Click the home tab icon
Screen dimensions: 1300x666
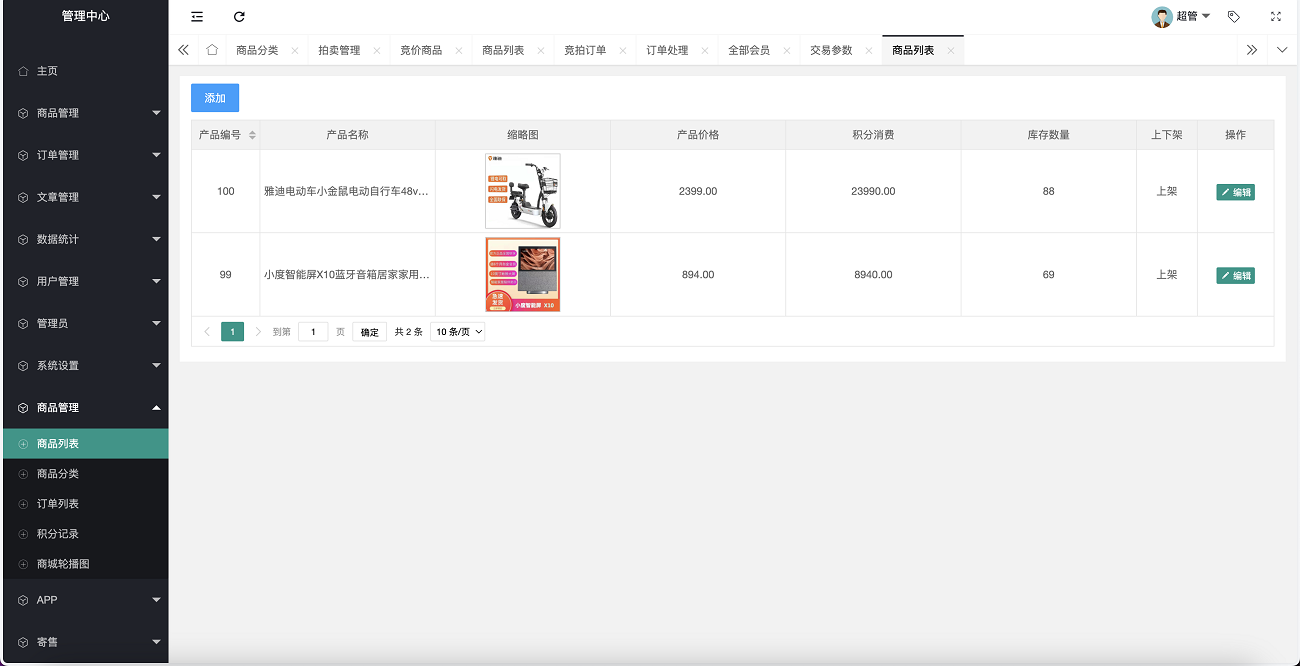(x=212, y=50)
